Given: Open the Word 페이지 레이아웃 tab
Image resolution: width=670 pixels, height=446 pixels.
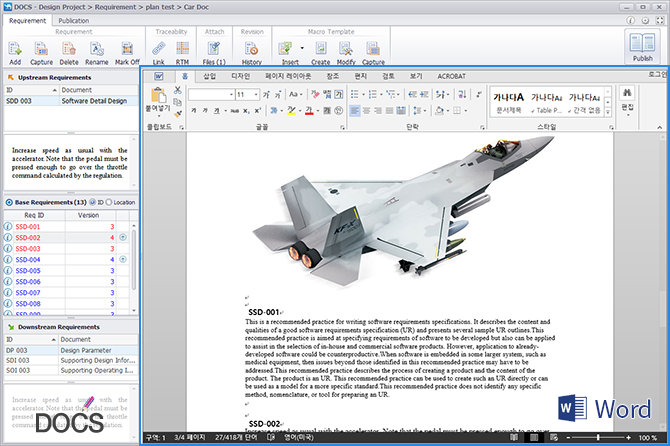Looking at the screenshot, I should pos(288,76).
